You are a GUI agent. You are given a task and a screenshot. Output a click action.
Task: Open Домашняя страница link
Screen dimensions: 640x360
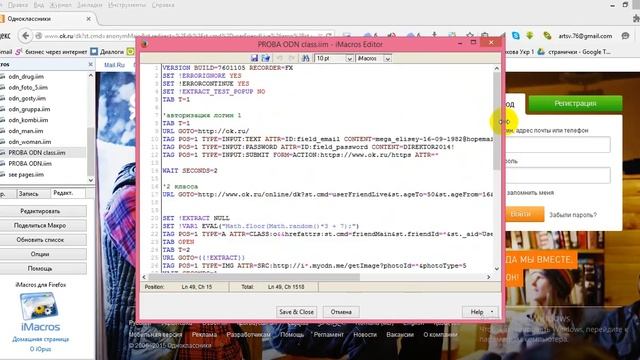point(40,339)
